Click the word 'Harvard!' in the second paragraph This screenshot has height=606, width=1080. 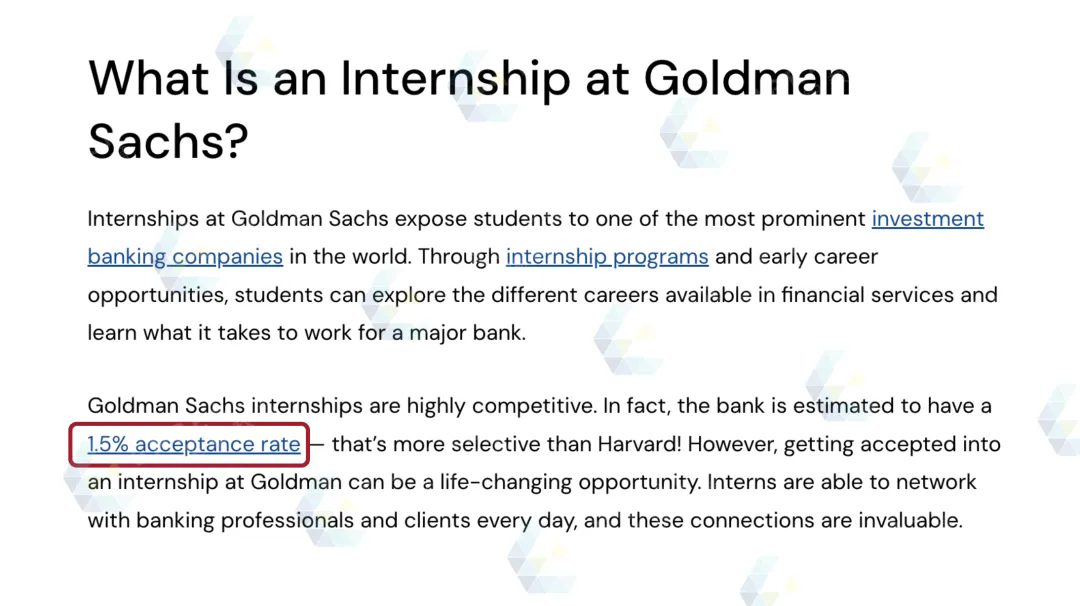coord(639,444)
